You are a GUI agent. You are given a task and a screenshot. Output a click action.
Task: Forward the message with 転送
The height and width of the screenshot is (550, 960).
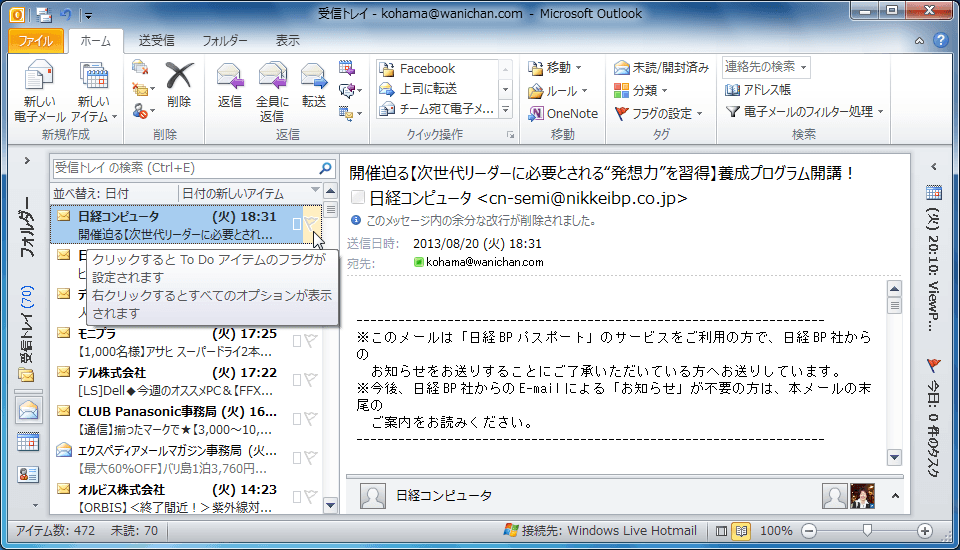(313, 86)
